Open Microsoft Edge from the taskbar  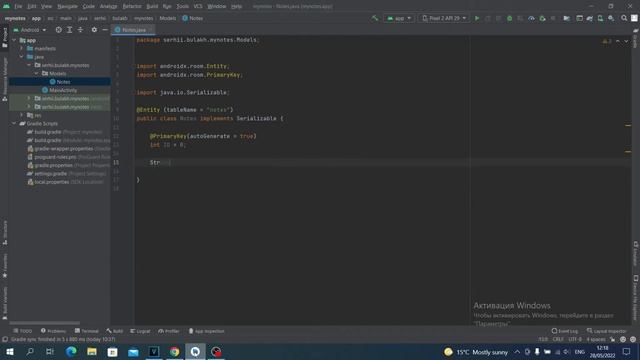pyautogui.click(x=71, y=351)
